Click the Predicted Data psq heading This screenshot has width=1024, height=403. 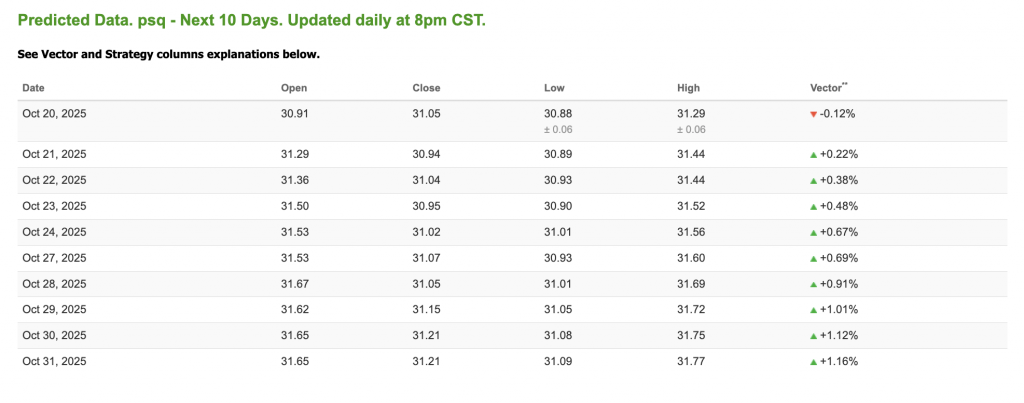(251, 20)
